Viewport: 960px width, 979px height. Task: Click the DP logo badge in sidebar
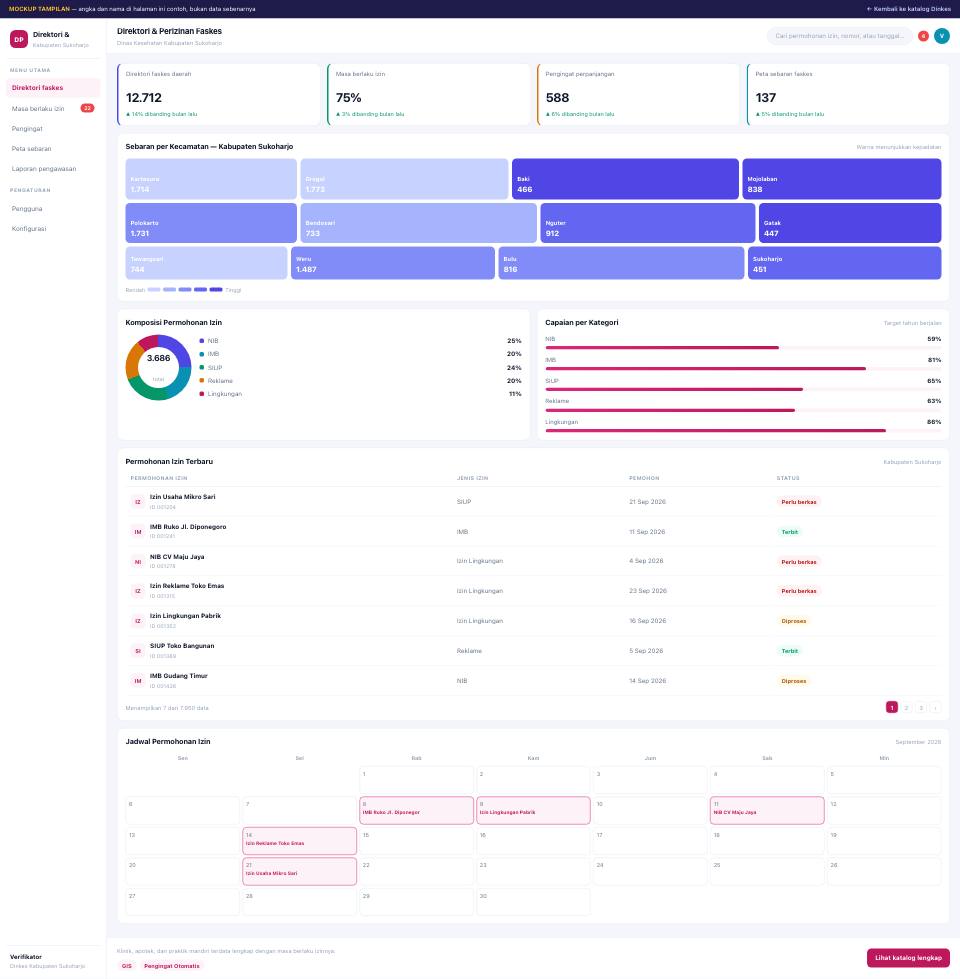pos(19,39)
